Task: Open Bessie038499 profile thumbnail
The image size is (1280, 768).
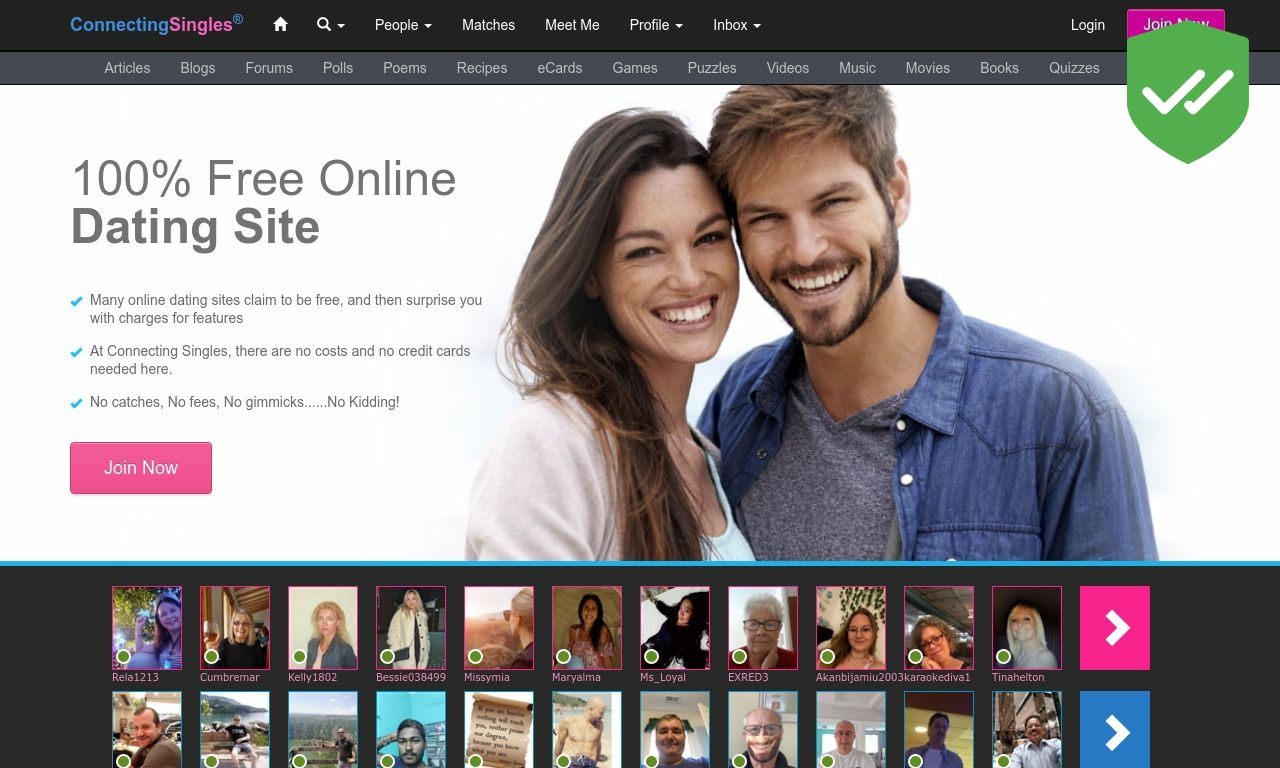Action: [411, 628]
